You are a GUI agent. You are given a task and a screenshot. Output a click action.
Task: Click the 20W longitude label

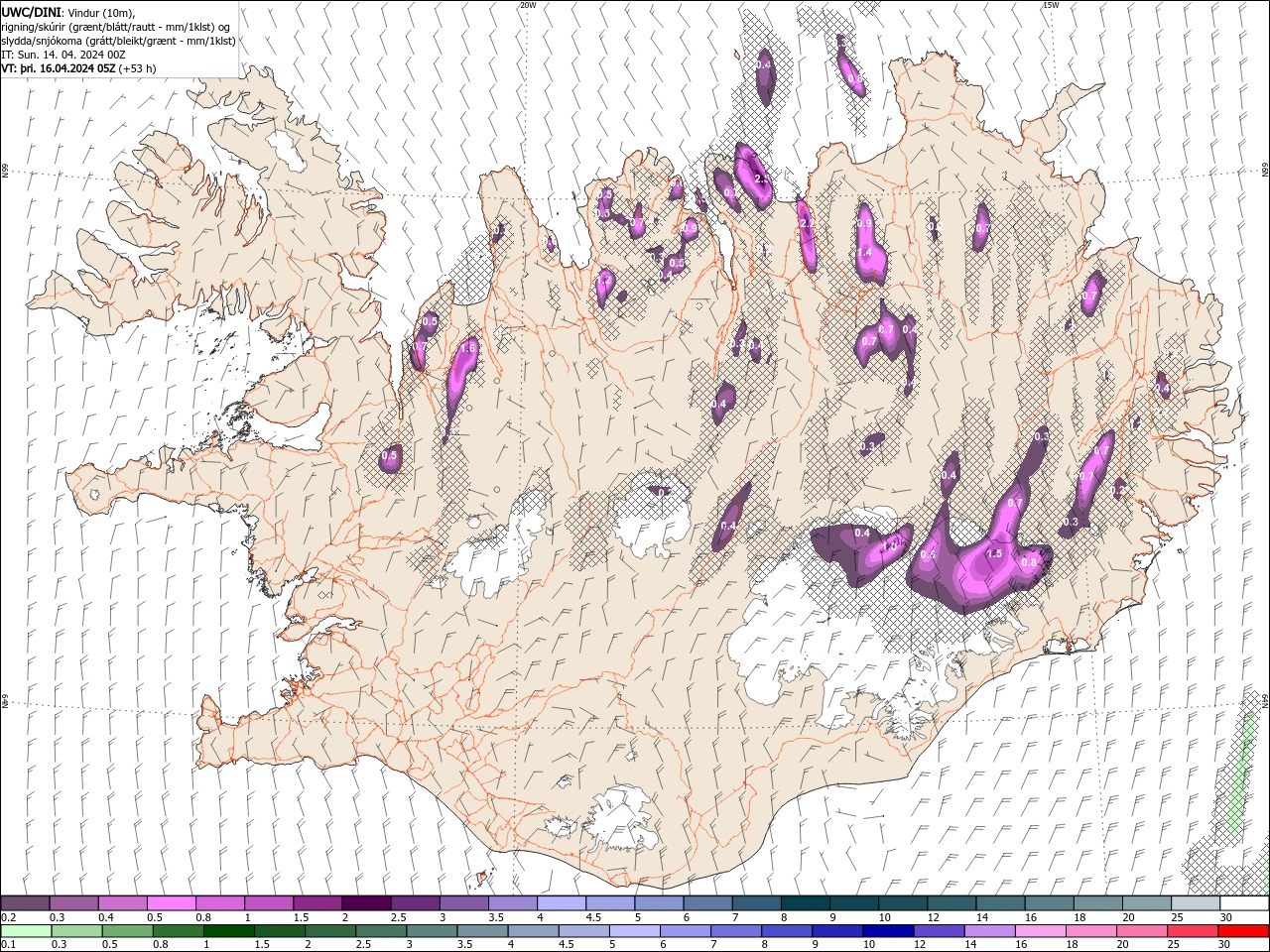(x=527, y=5)
